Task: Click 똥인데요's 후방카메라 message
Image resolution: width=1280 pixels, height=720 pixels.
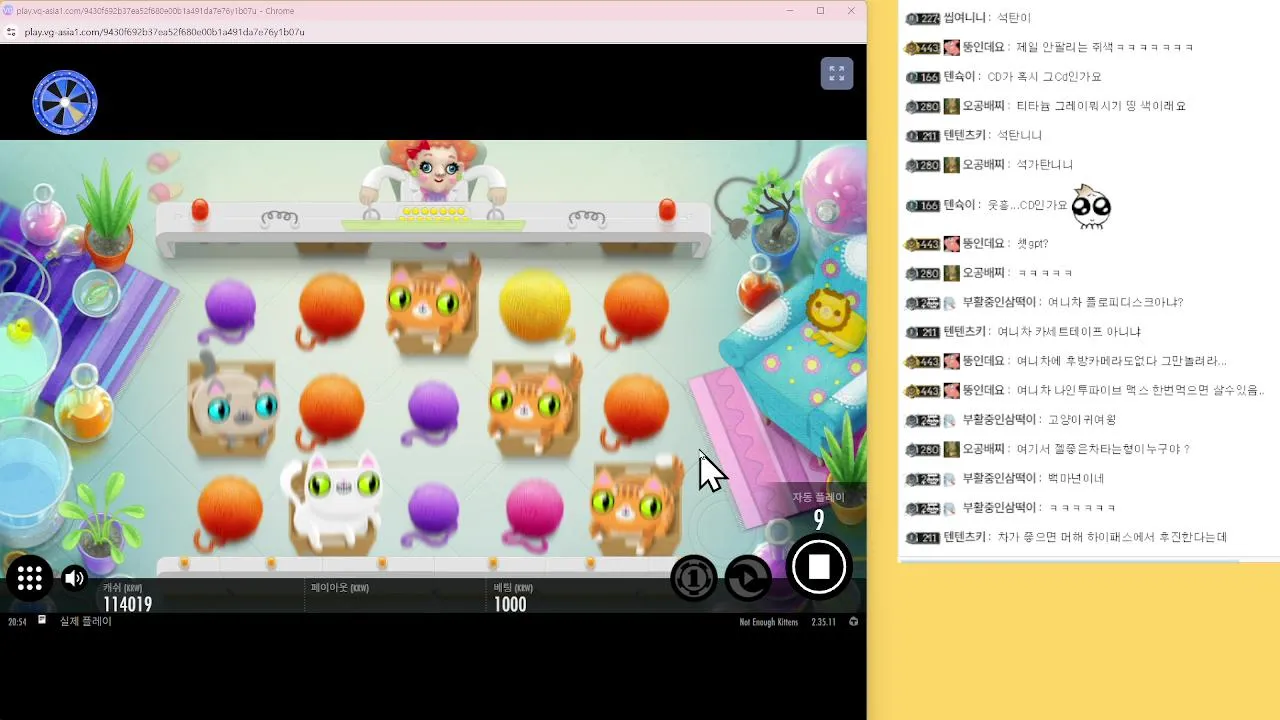Action: (1121, 361)
